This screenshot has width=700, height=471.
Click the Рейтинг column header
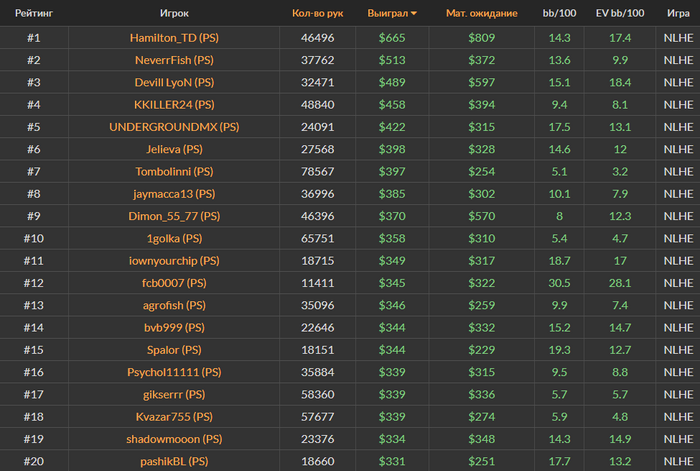click(x=34, y=14)
